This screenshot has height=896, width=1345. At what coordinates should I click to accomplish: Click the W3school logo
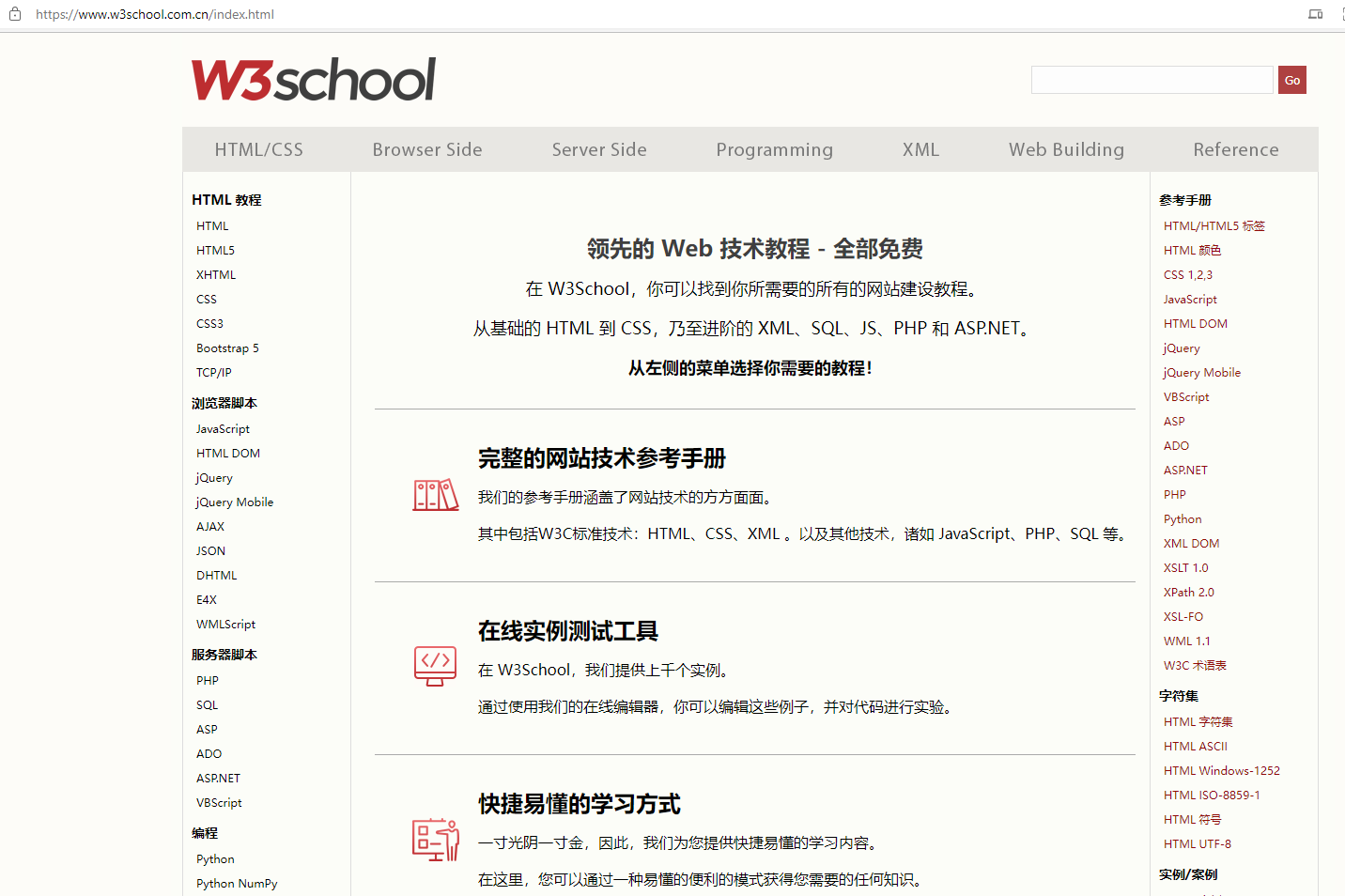point(314,79)
